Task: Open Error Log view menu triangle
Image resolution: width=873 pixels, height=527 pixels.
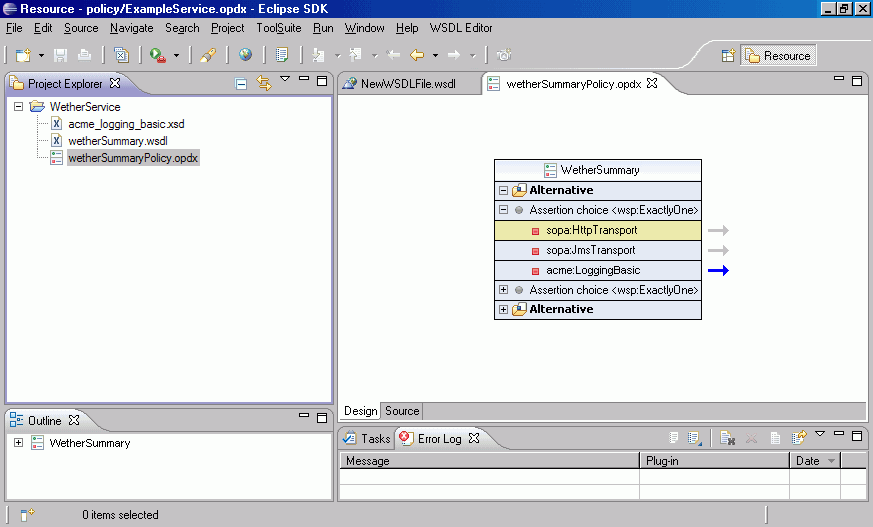Action: 820,434
